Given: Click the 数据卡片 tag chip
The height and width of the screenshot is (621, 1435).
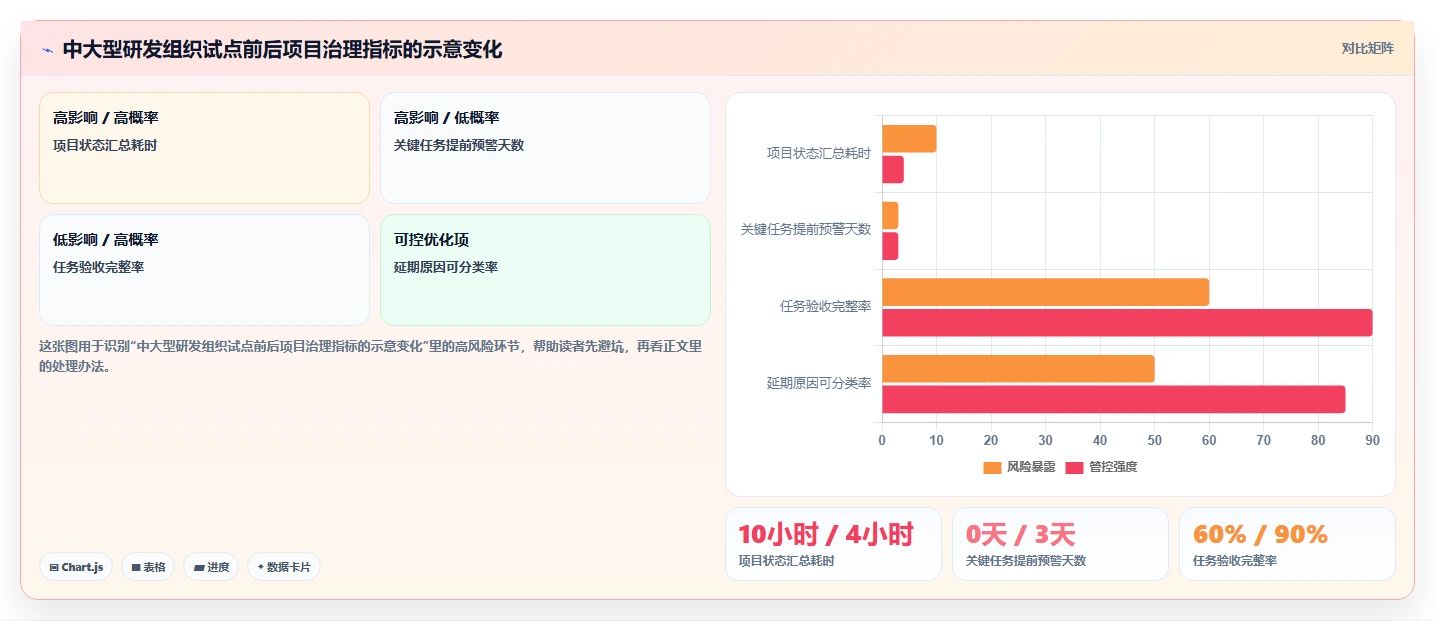Looking at the screenshot, I should (283, 567).
